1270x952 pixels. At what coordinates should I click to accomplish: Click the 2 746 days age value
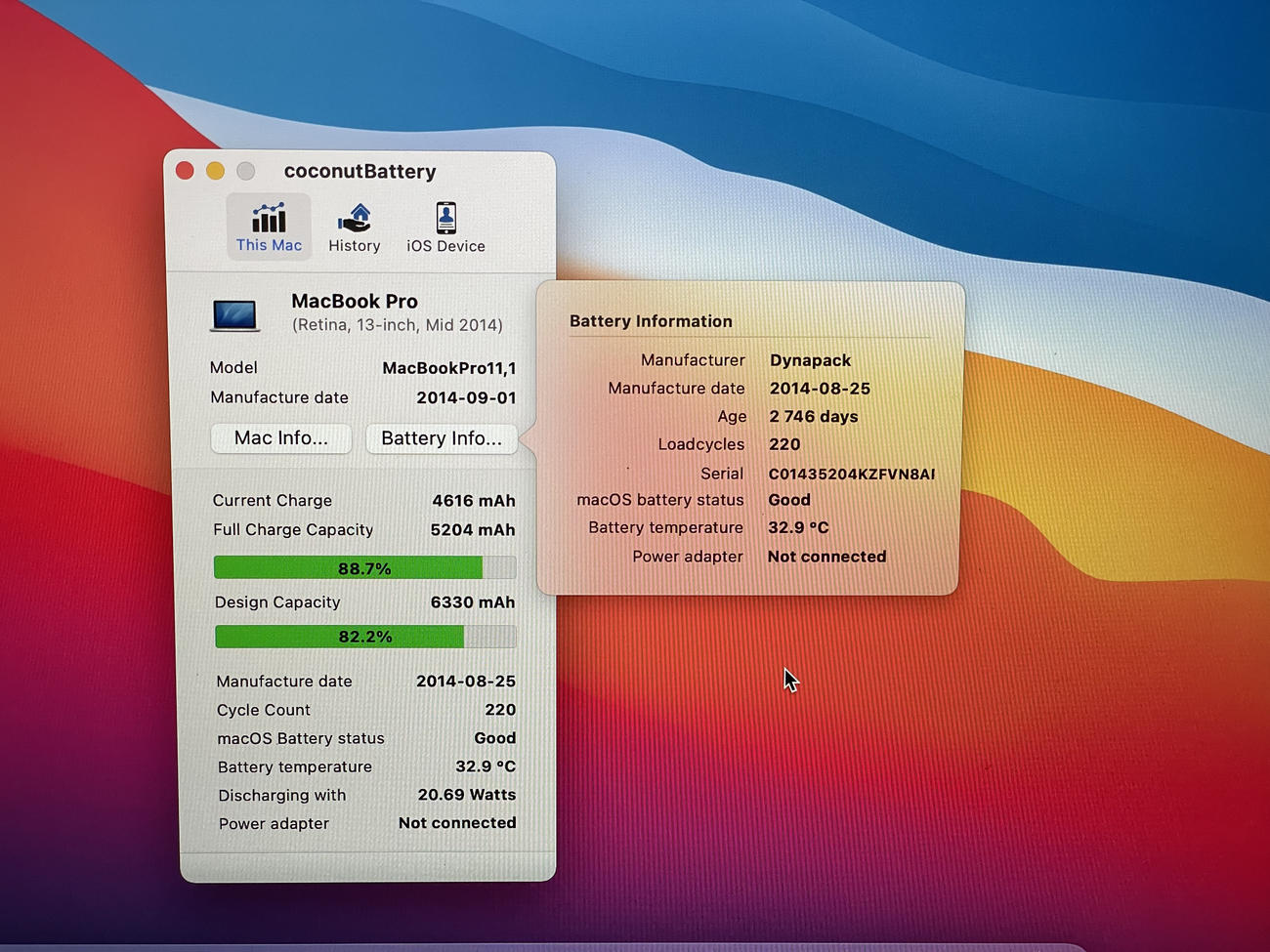click(x=814, y=416)
